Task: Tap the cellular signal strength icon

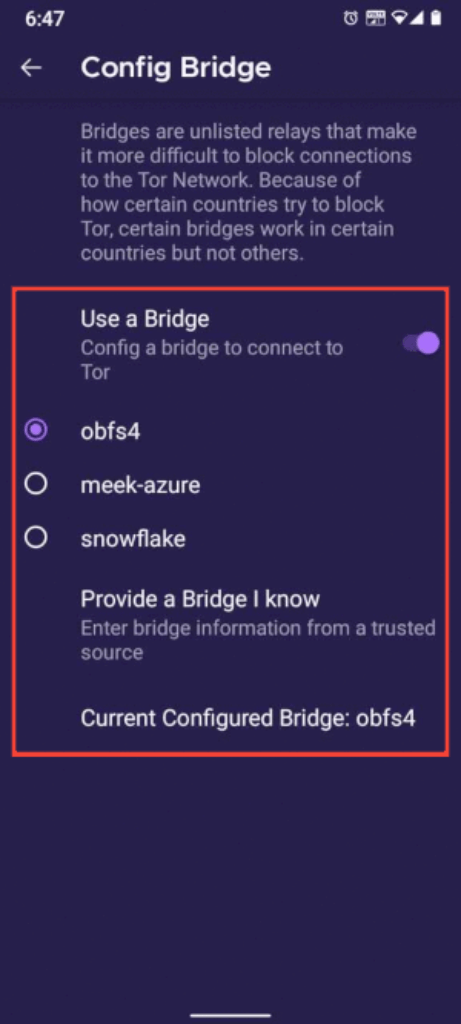Action: [x=416, y=18]
